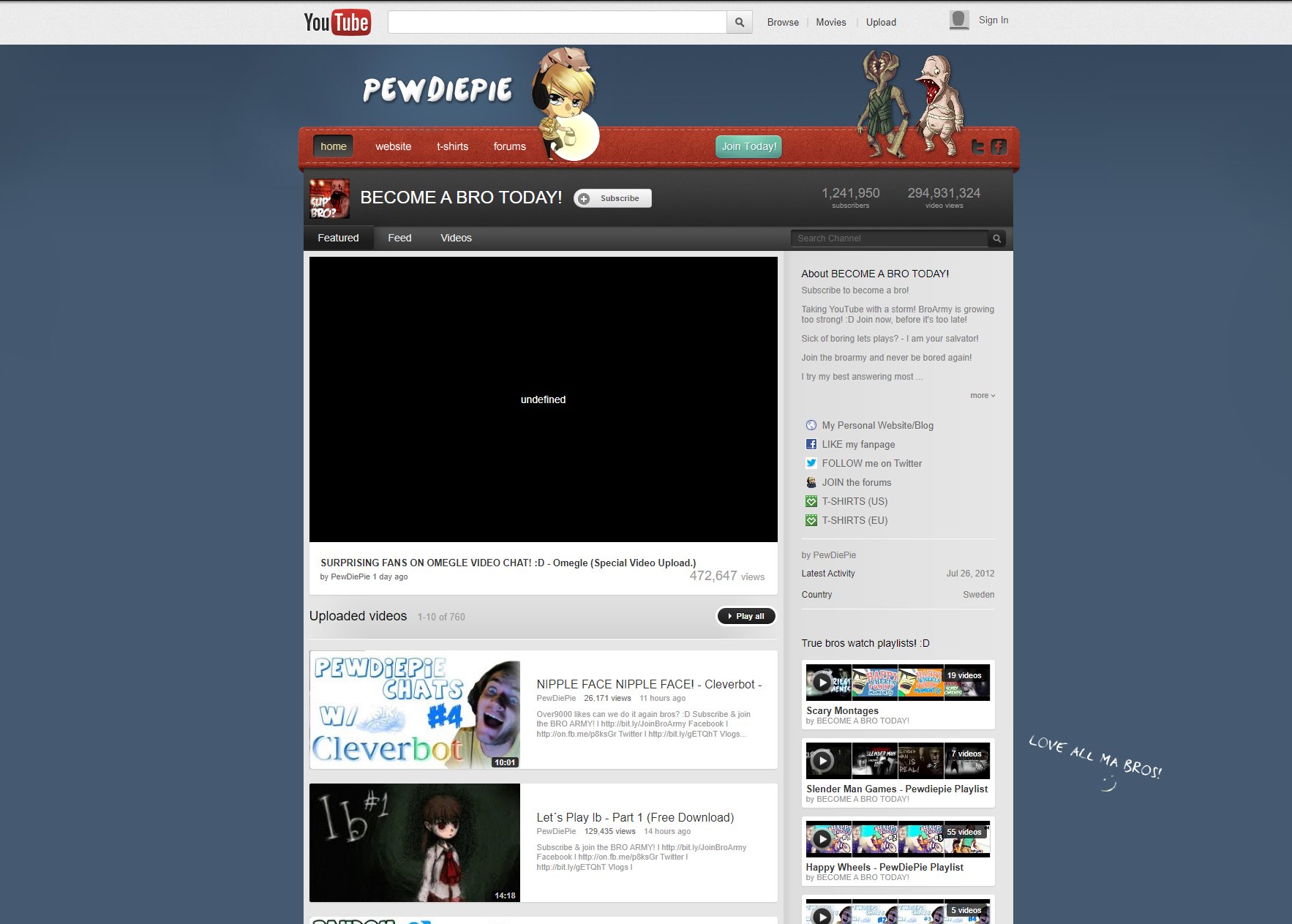The width and height of the screenshot is (1292, 924).
Task: Click the Join Today! button
Action: tap(748, 146)
